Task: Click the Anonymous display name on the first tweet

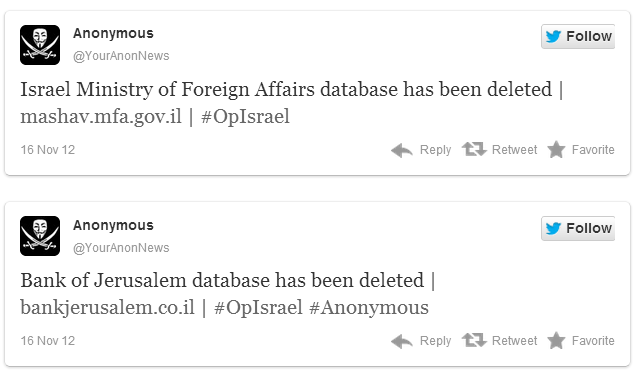Action: pos(113,33)
